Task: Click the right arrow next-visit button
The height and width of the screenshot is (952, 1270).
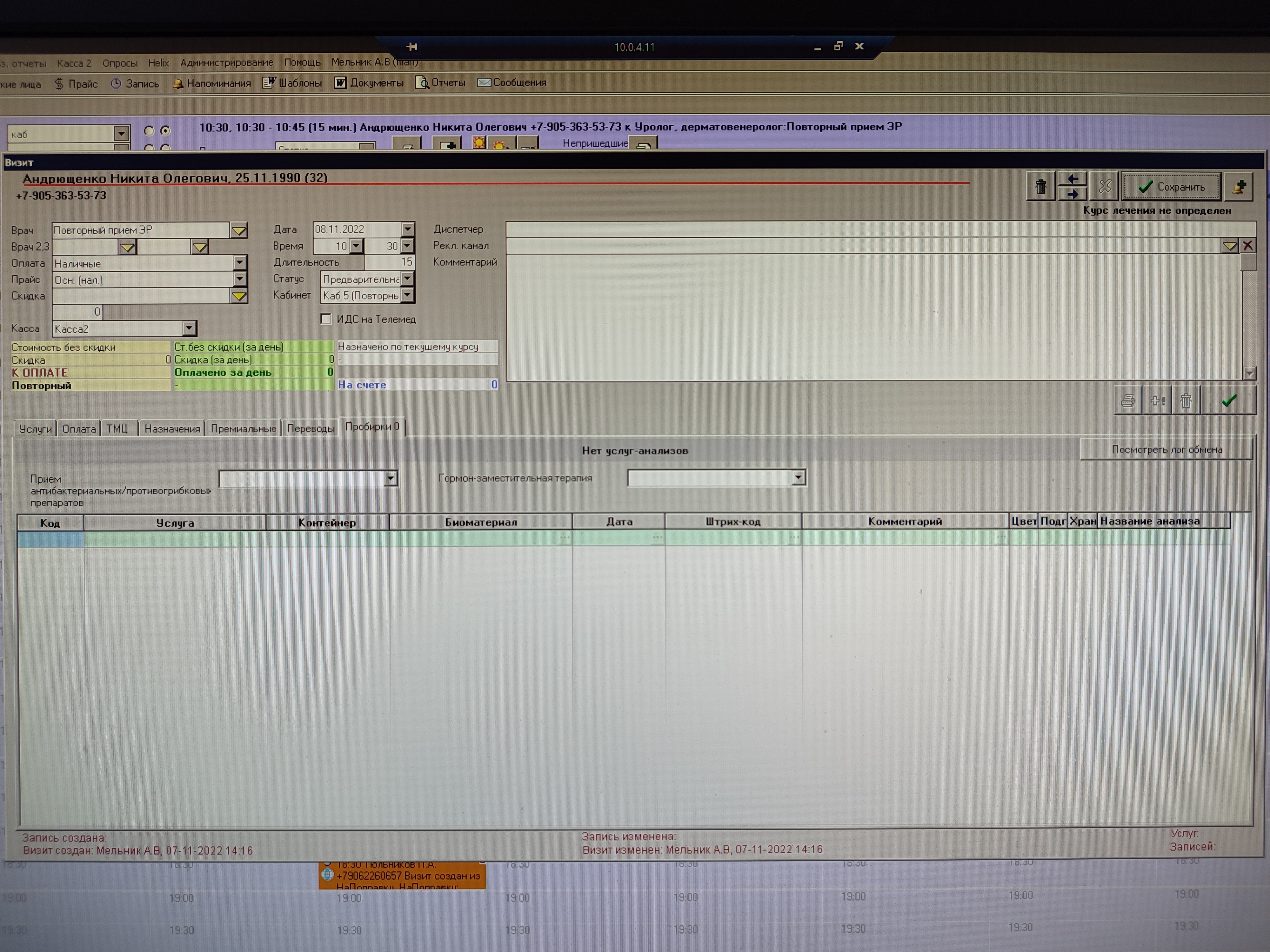Action: click(x=1072, y=195)
